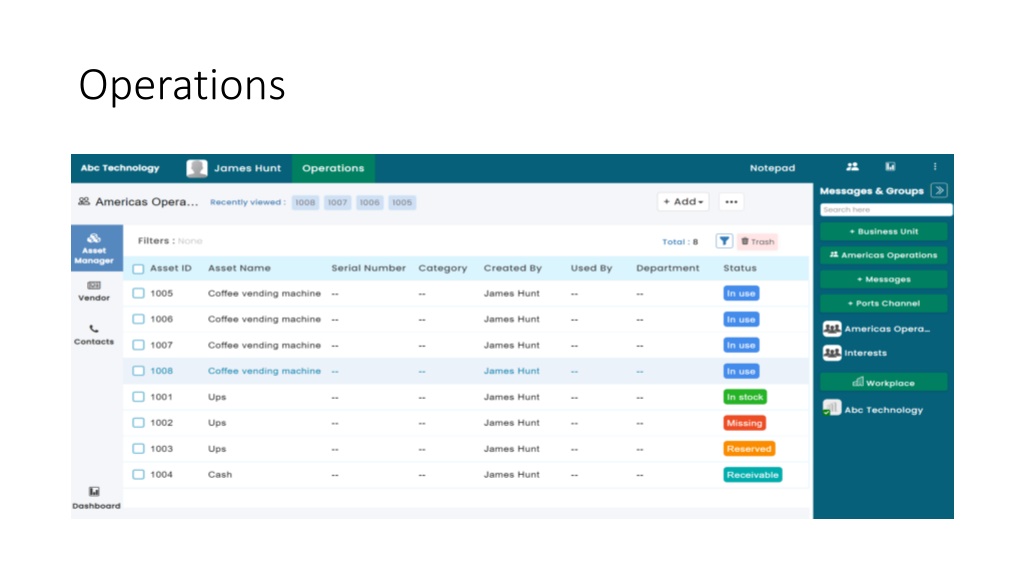This screenshot has height=576, width=1024.
Task: Check the box for asset 1004
Action: pos(138,474)
